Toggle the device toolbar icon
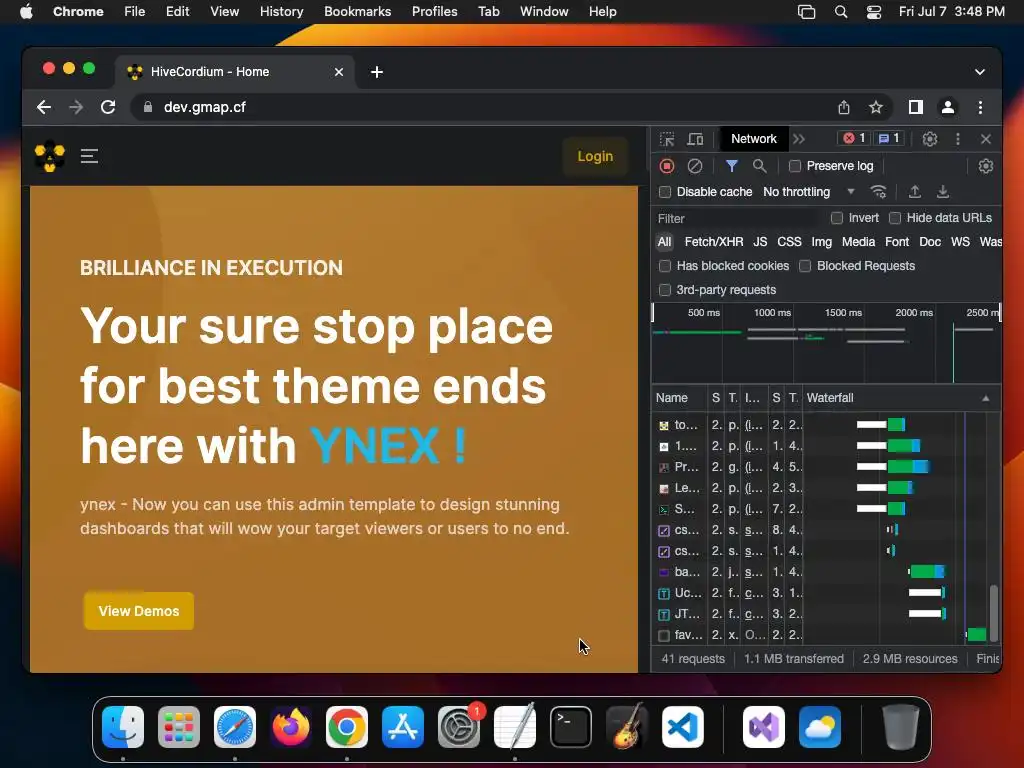The image size is (1024, 768). coord(695,139)
